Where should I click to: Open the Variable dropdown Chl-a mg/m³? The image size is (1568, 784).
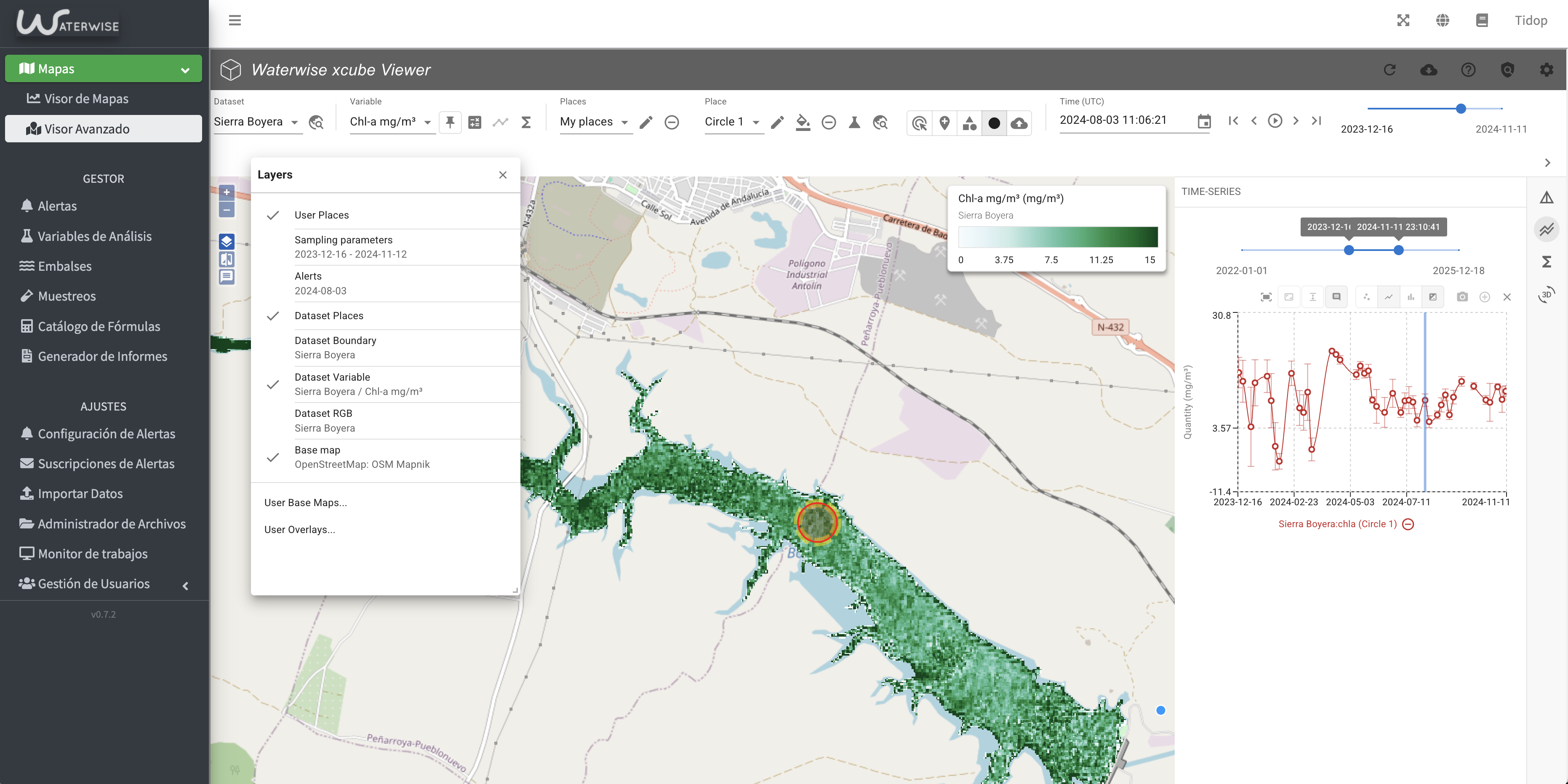click(x=392, y=122)
